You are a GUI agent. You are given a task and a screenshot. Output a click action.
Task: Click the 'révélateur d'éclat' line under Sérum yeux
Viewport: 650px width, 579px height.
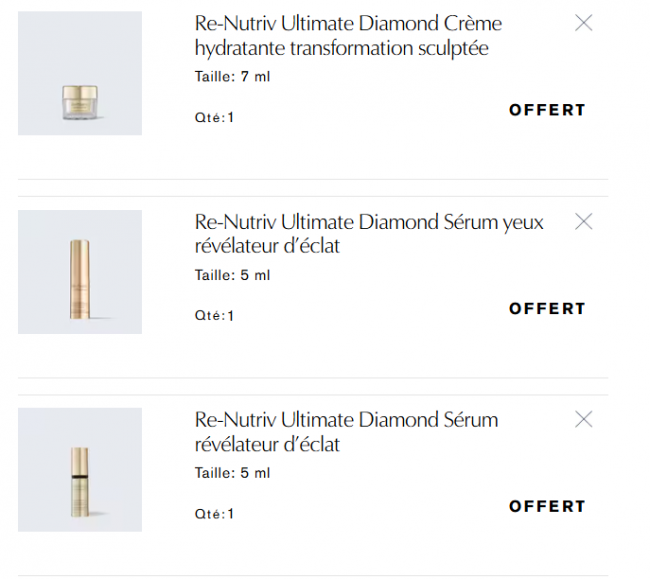coord(267,246)
